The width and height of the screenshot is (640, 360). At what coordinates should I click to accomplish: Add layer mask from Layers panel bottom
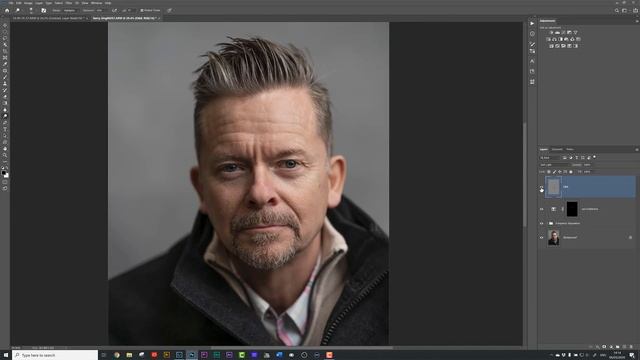coord(604,347)
